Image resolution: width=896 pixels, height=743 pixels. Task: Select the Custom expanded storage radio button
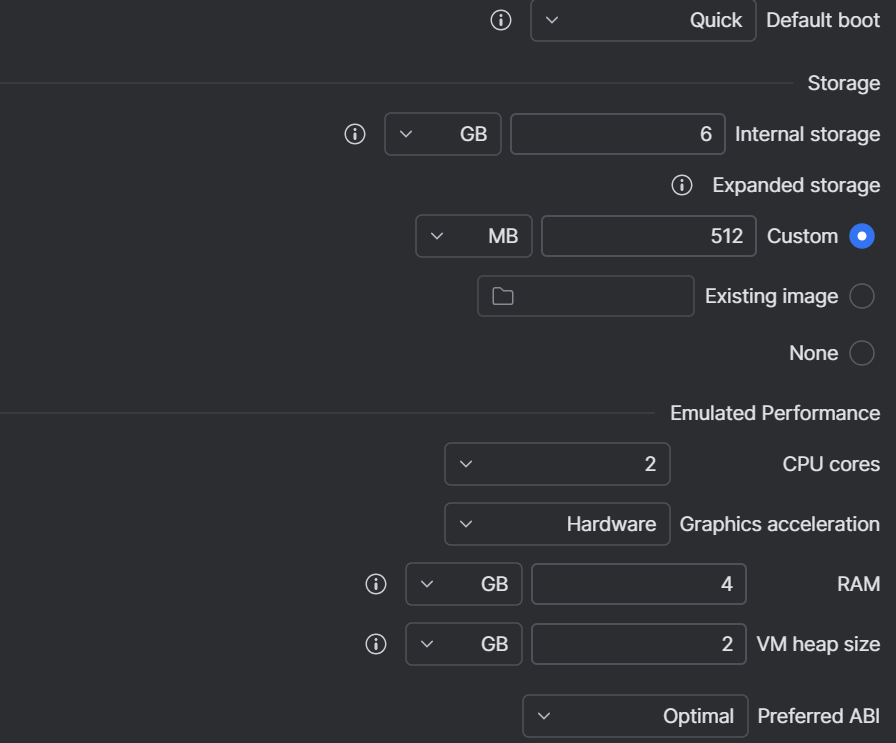coord(861,236)
